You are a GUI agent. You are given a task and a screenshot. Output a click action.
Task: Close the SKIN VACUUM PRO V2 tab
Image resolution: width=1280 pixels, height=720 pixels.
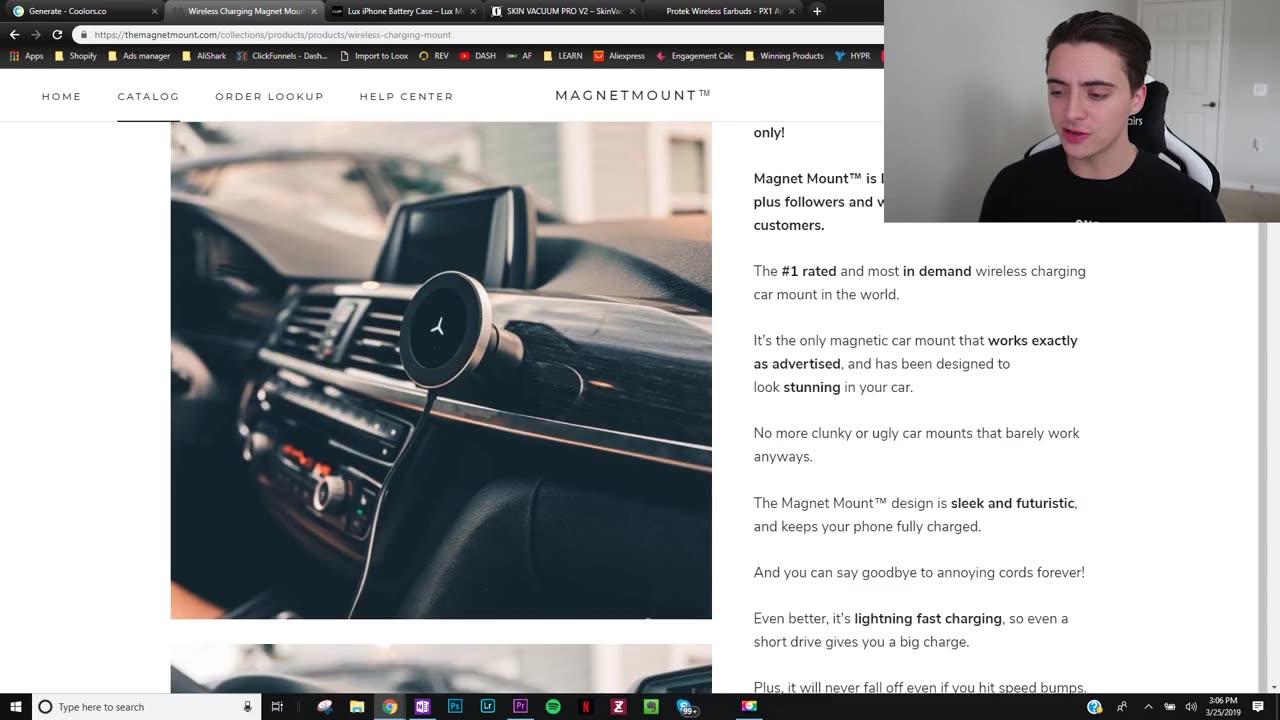(632, 11)
